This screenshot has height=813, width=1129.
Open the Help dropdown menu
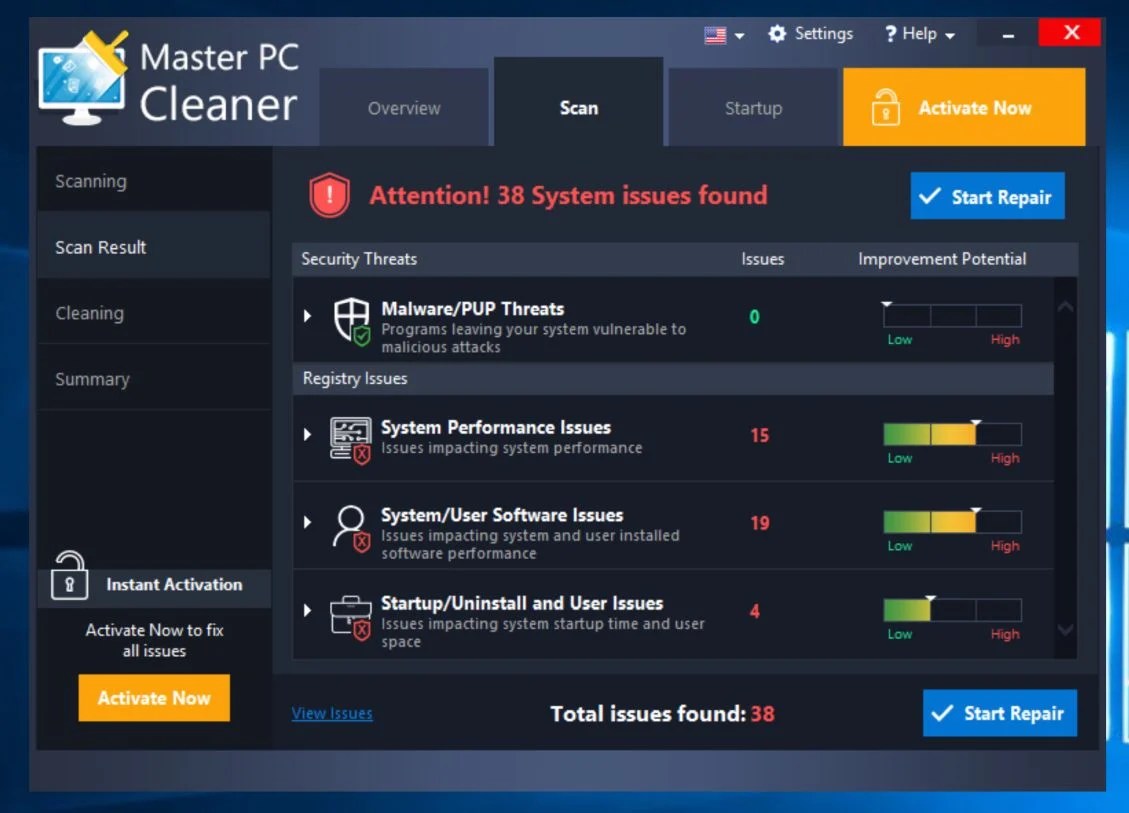coord(920,34)
